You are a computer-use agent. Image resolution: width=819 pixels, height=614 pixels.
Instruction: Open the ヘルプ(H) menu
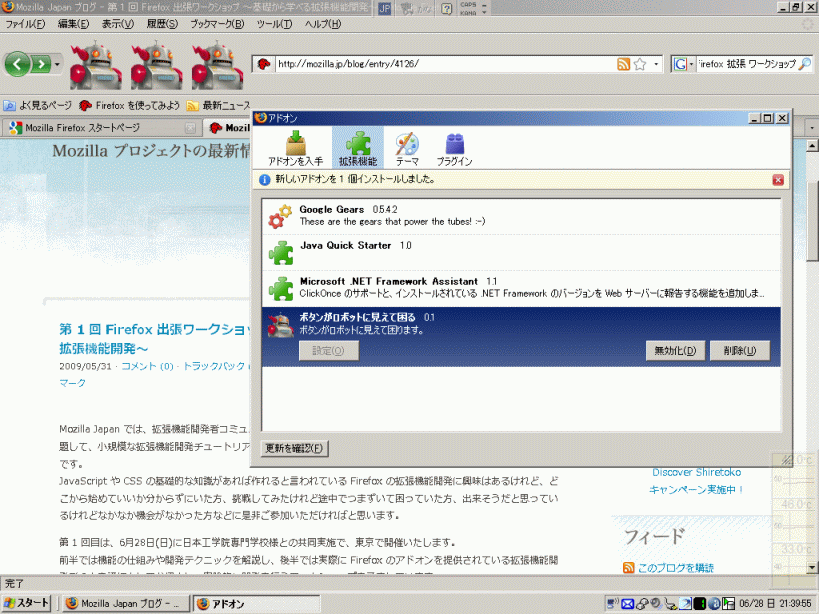tap(323, 24)
